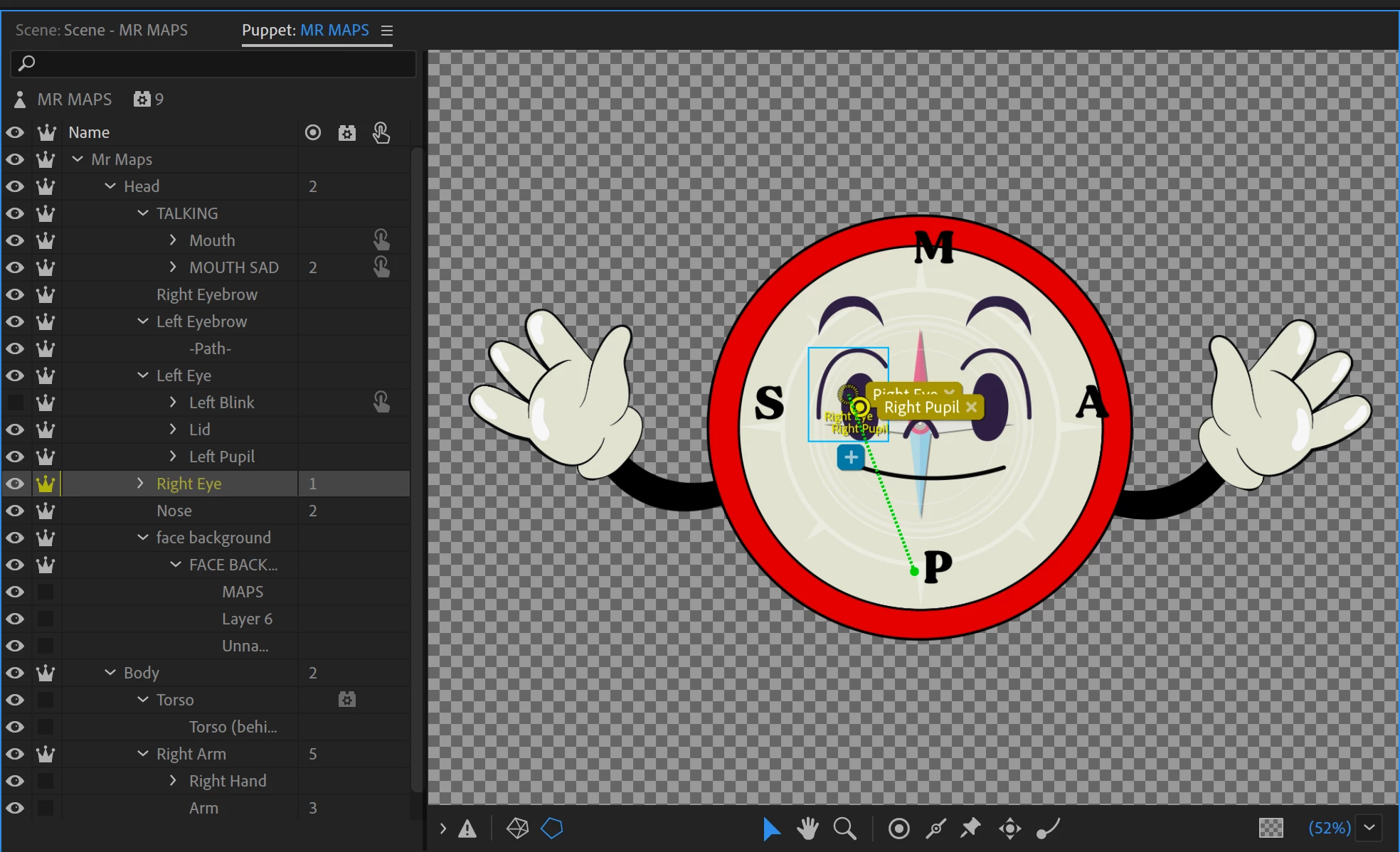The width and height of the screenshot is (1400, 852).
Task: Click the blue plus button on the puppet
Action: 851,457
